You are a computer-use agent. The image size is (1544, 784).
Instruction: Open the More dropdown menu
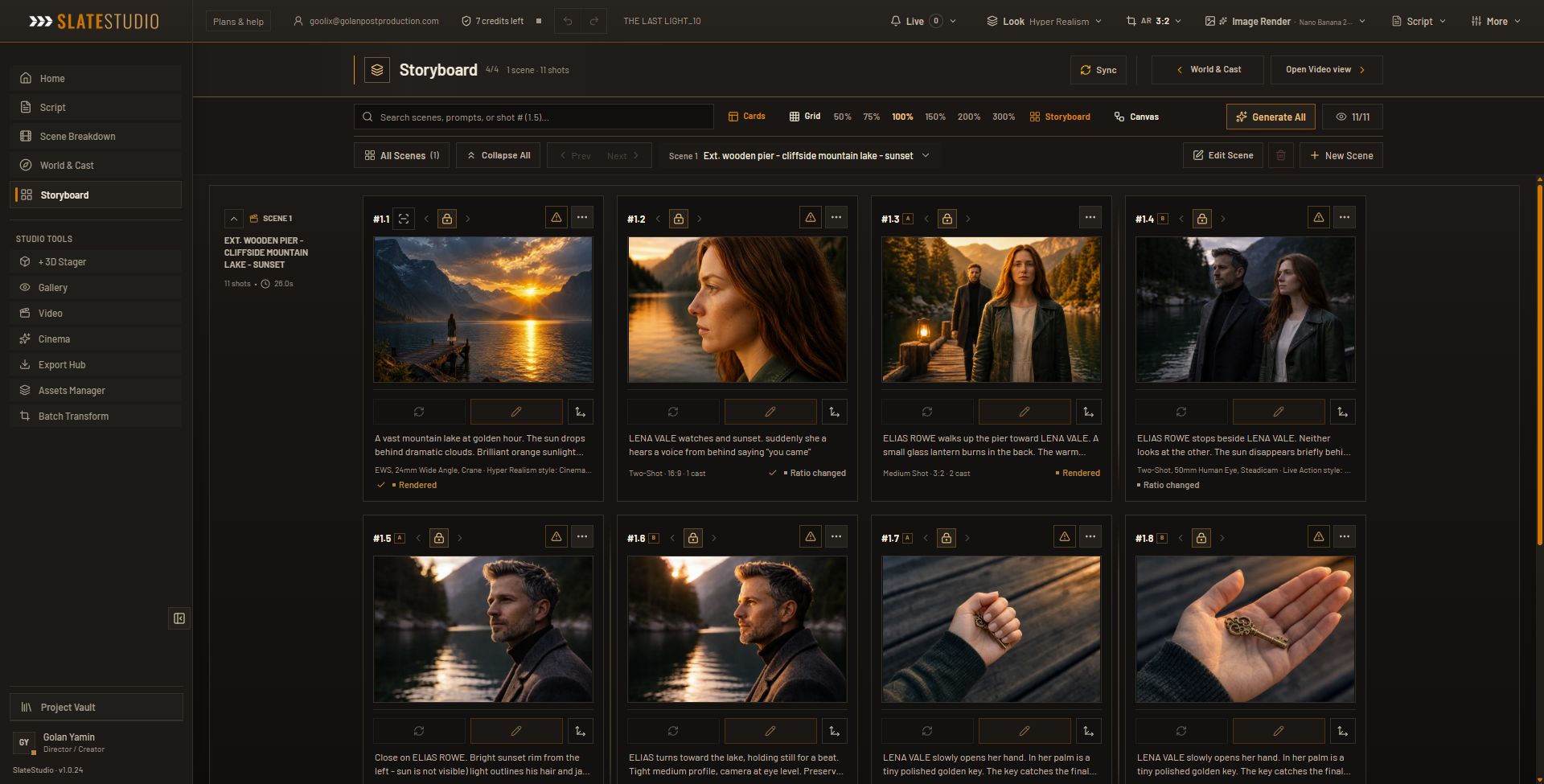(1496, 21)
